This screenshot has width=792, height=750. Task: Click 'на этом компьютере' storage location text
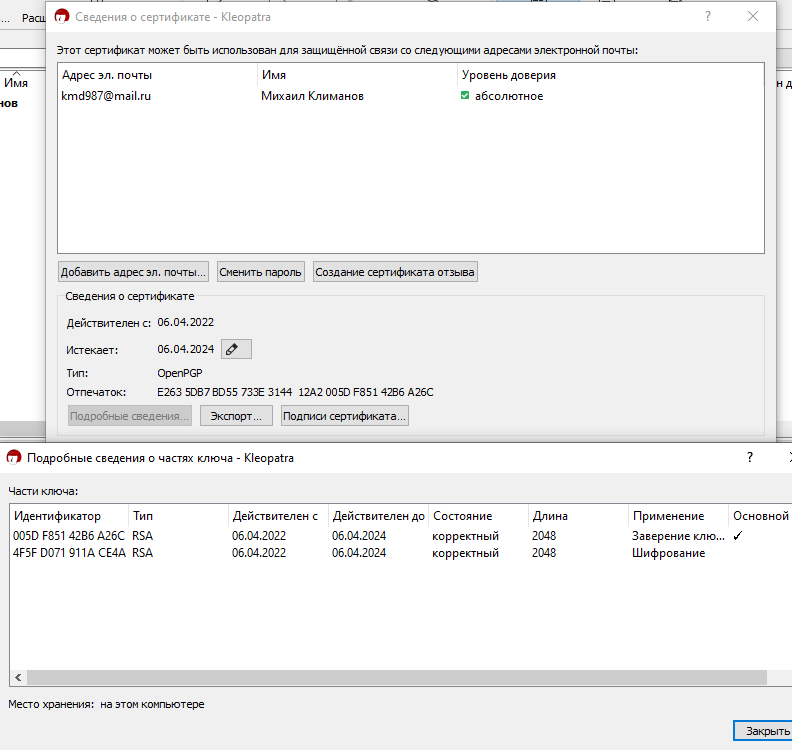click(x=152, y=704)
